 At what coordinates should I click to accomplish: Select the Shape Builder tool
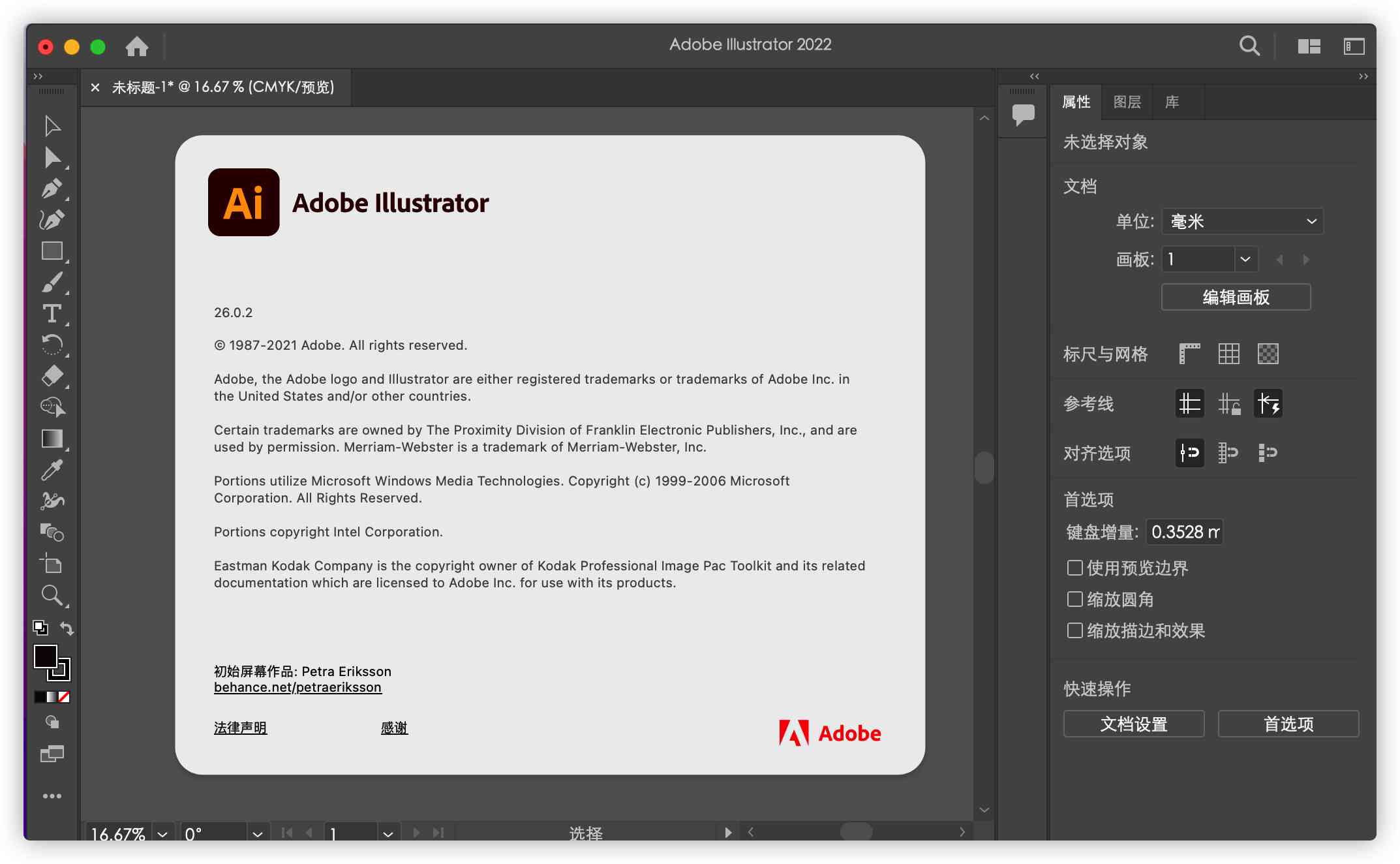tap(52, 407)
